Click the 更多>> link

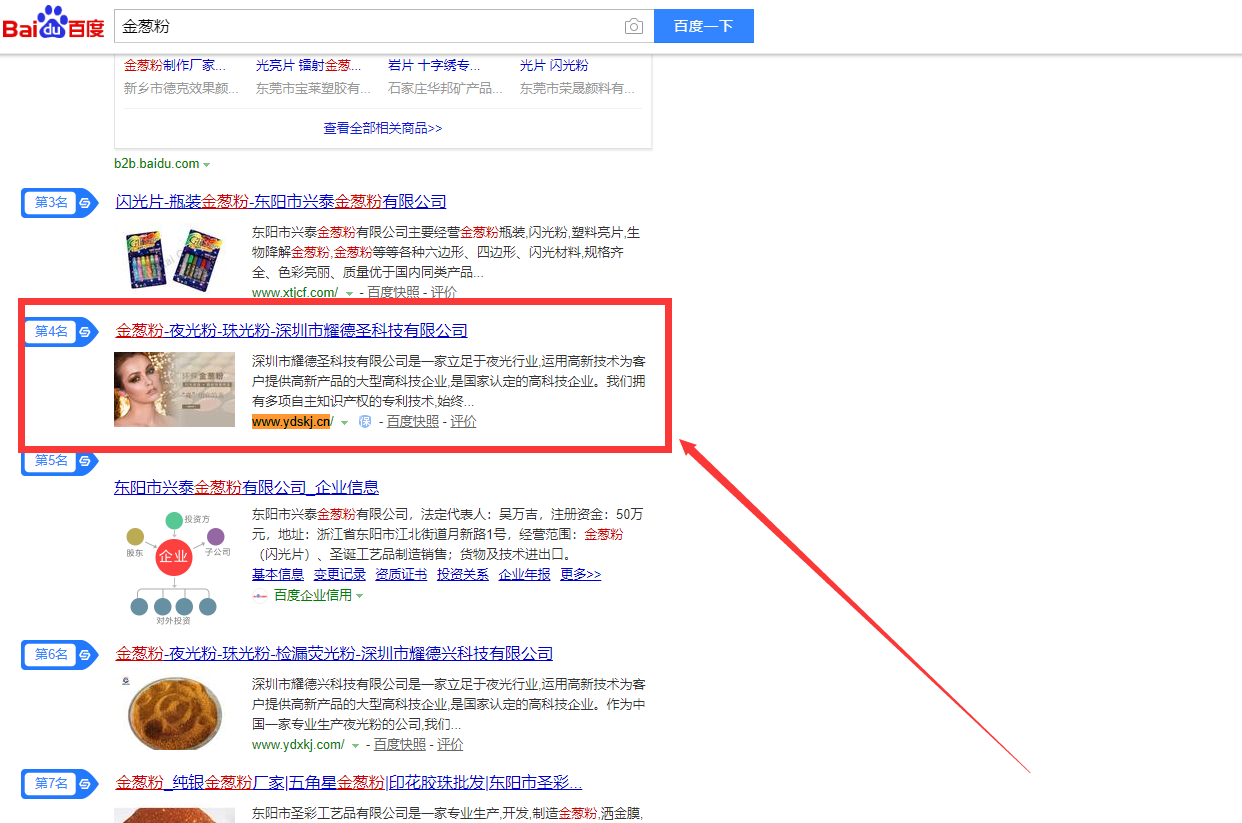[581, 574]
